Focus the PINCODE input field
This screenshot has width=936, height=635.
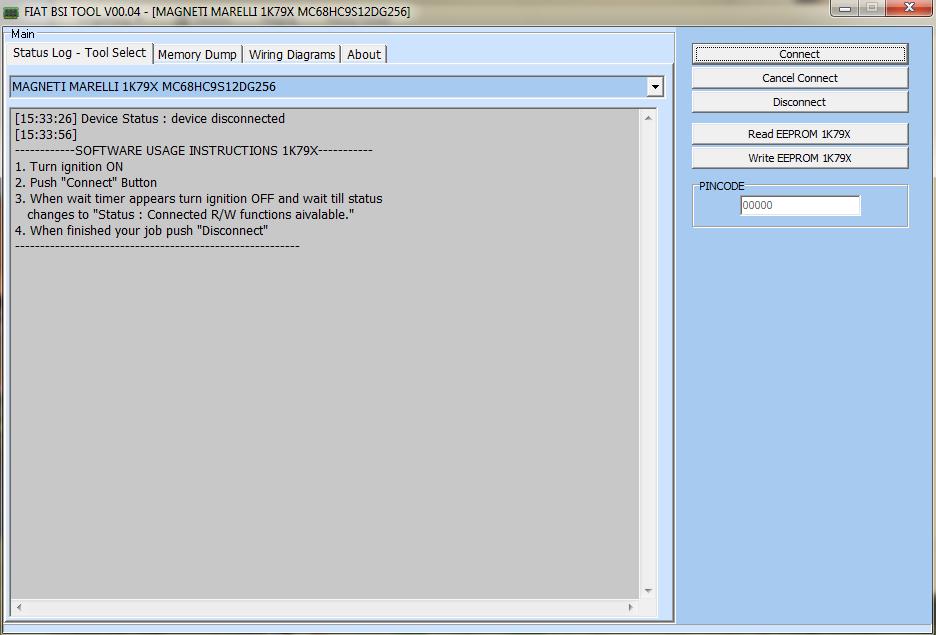point(800,205)
